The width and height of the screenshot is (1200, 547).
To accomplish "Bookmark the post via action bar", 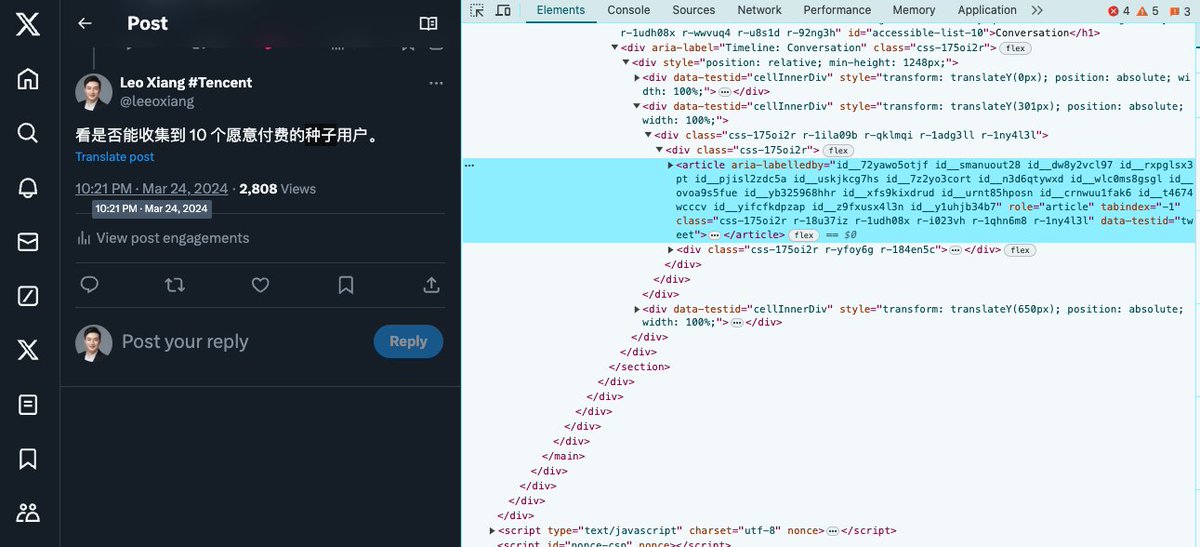I will pos(346,285).
